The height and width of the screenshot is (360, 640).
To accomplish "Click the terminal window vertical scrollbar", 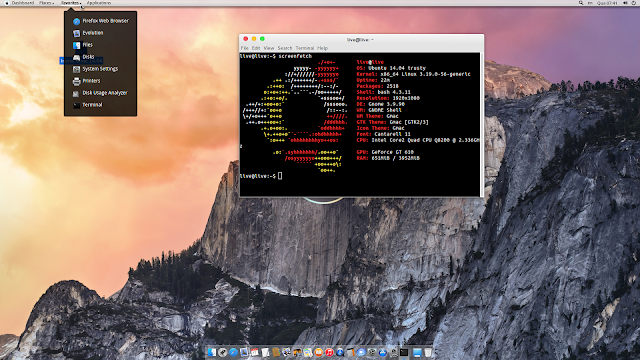I will [x=482, y=124].
